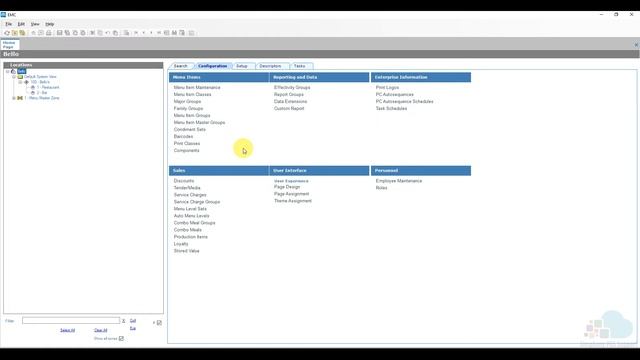640x360 pixels.
Task: Click the Save floppy-disk icon in the toolbar
Action: coord(60,33)
